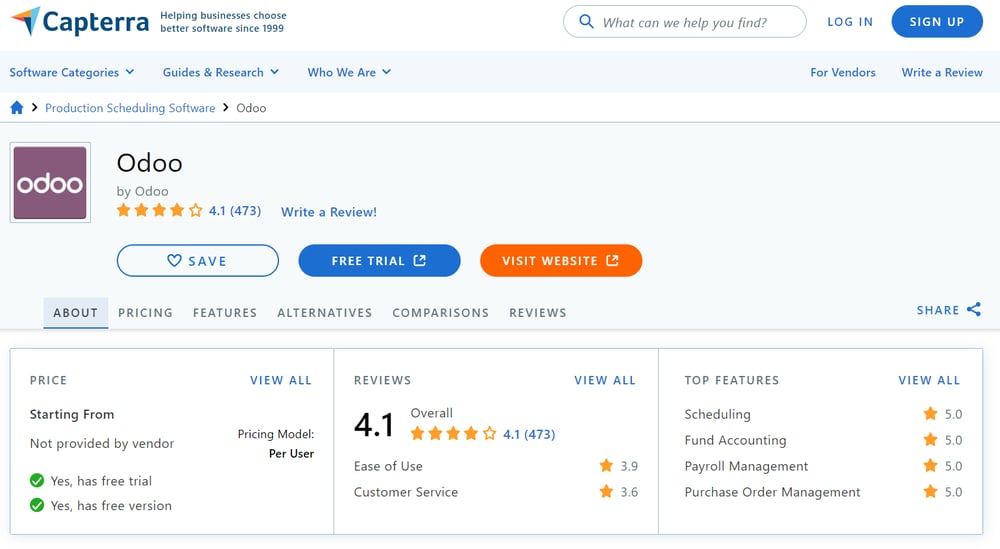Open the ALTERNATIVES tab
This screenshot has height=549, width=1000.
pos(324,313)
